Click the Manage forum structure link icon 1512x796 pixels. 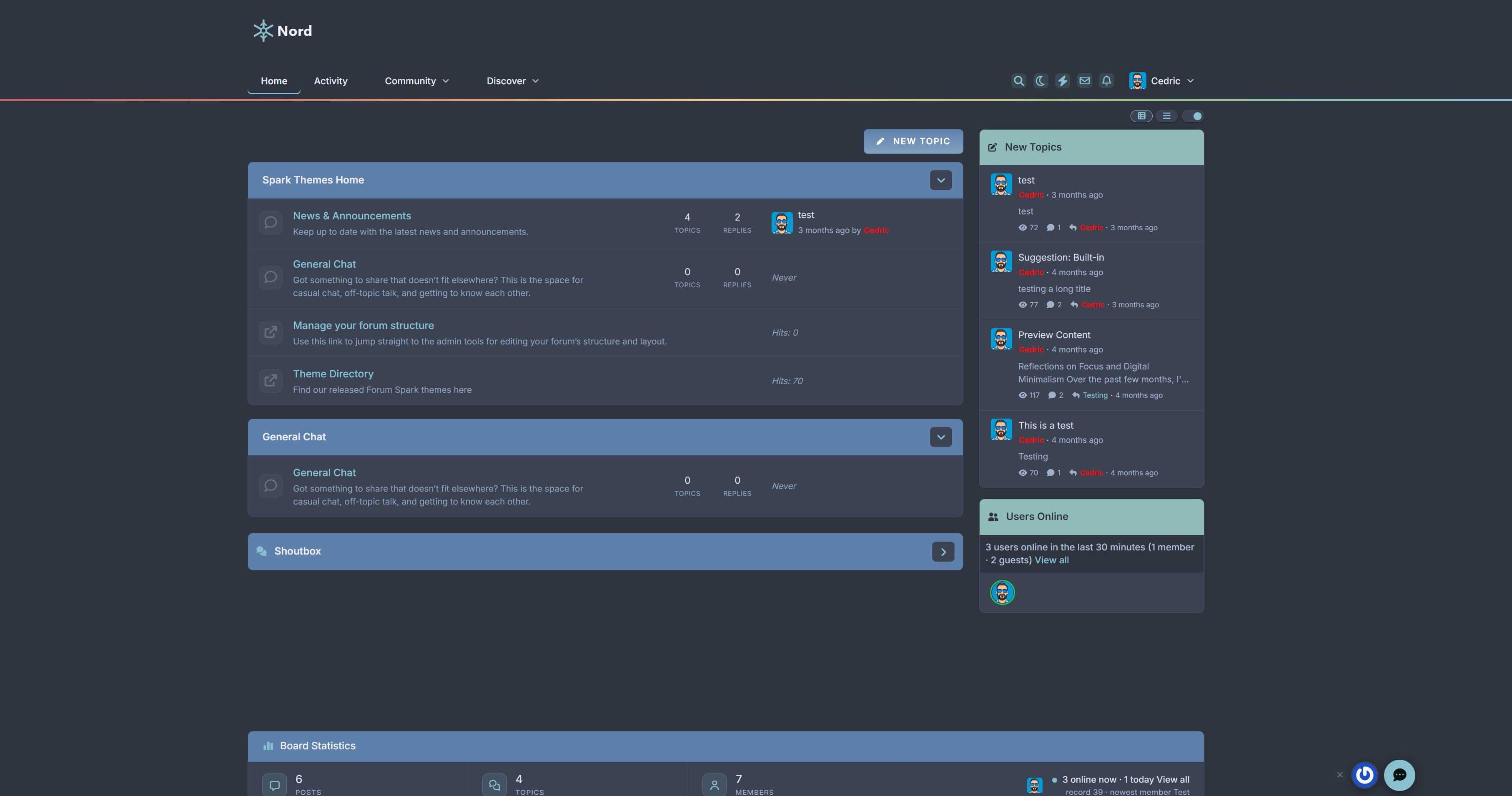point(271,332)
